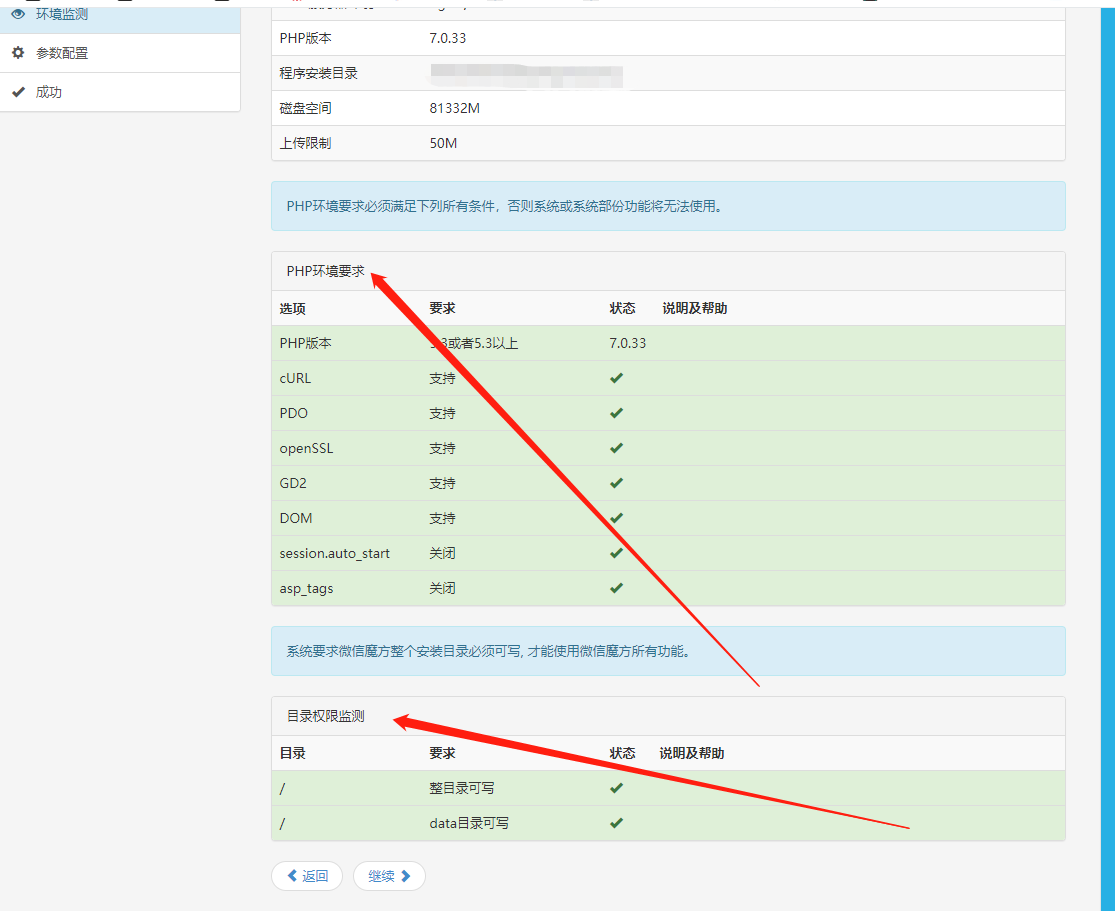Select the 磁盘空间 value 81332M
Viewport: 1115px width, 911px height.
(454, 108)
